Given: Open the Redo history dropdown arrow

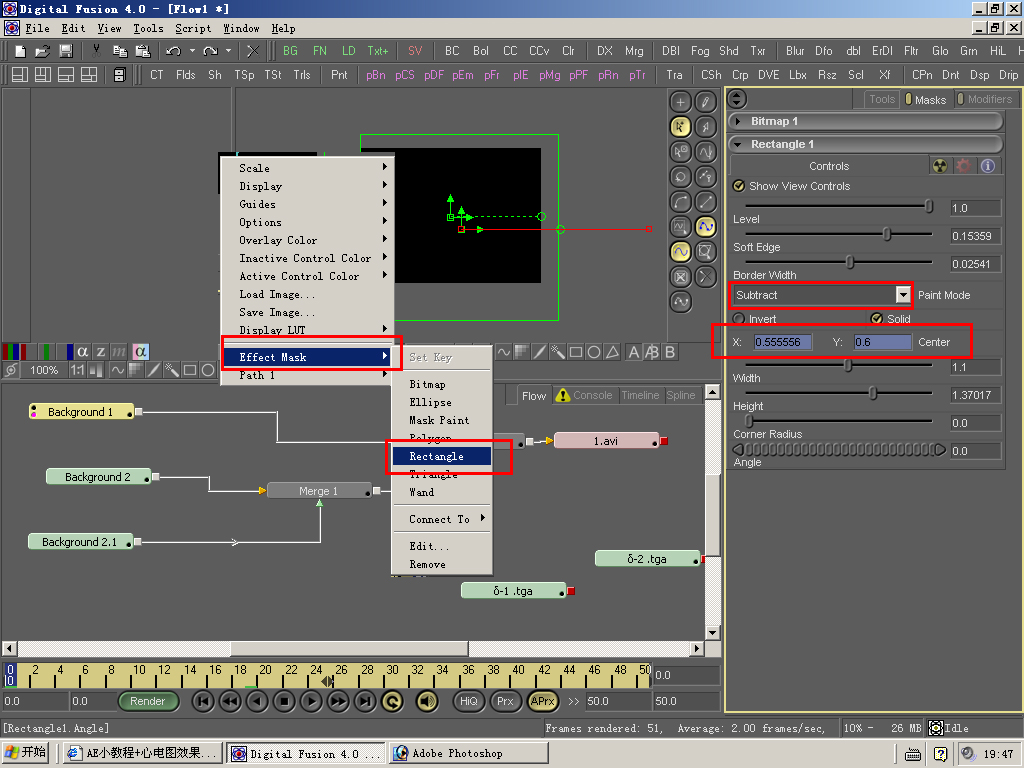Looking at the screenshot, I should point(228,51).
